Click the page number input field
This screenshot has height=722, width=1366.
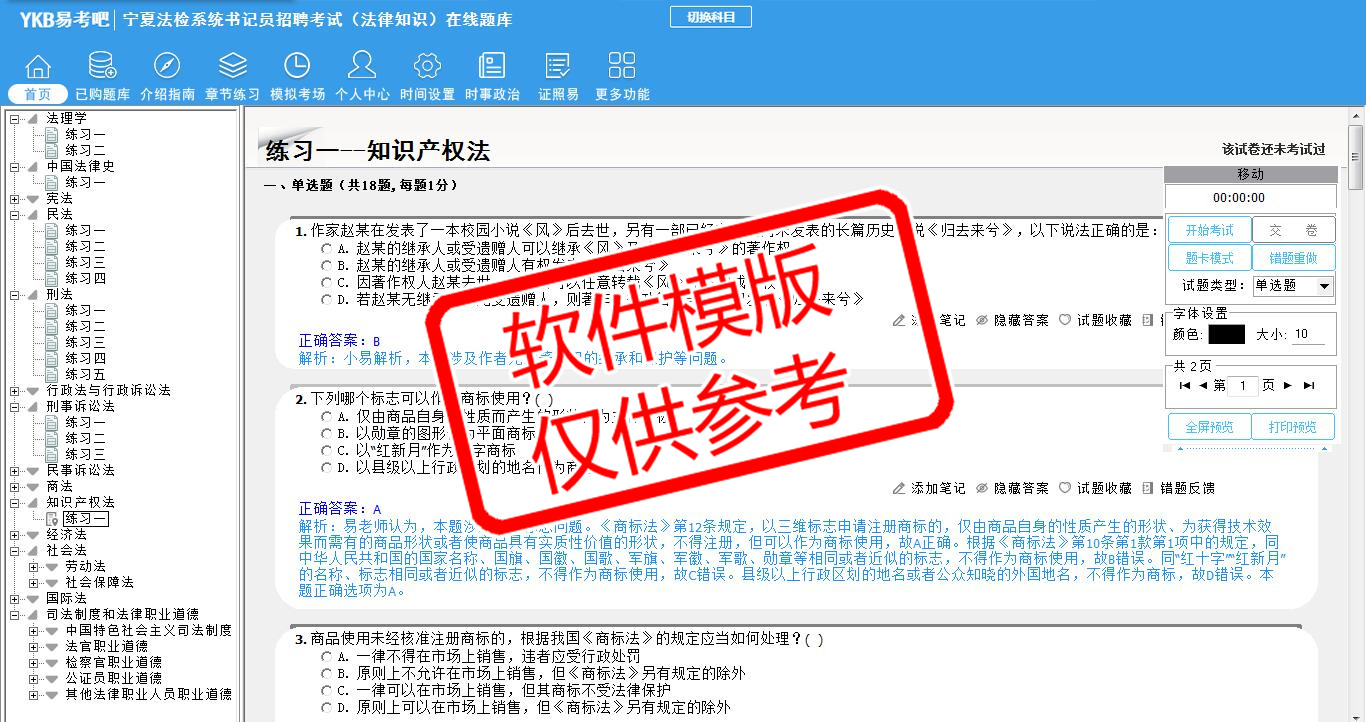click(1241, 386)
